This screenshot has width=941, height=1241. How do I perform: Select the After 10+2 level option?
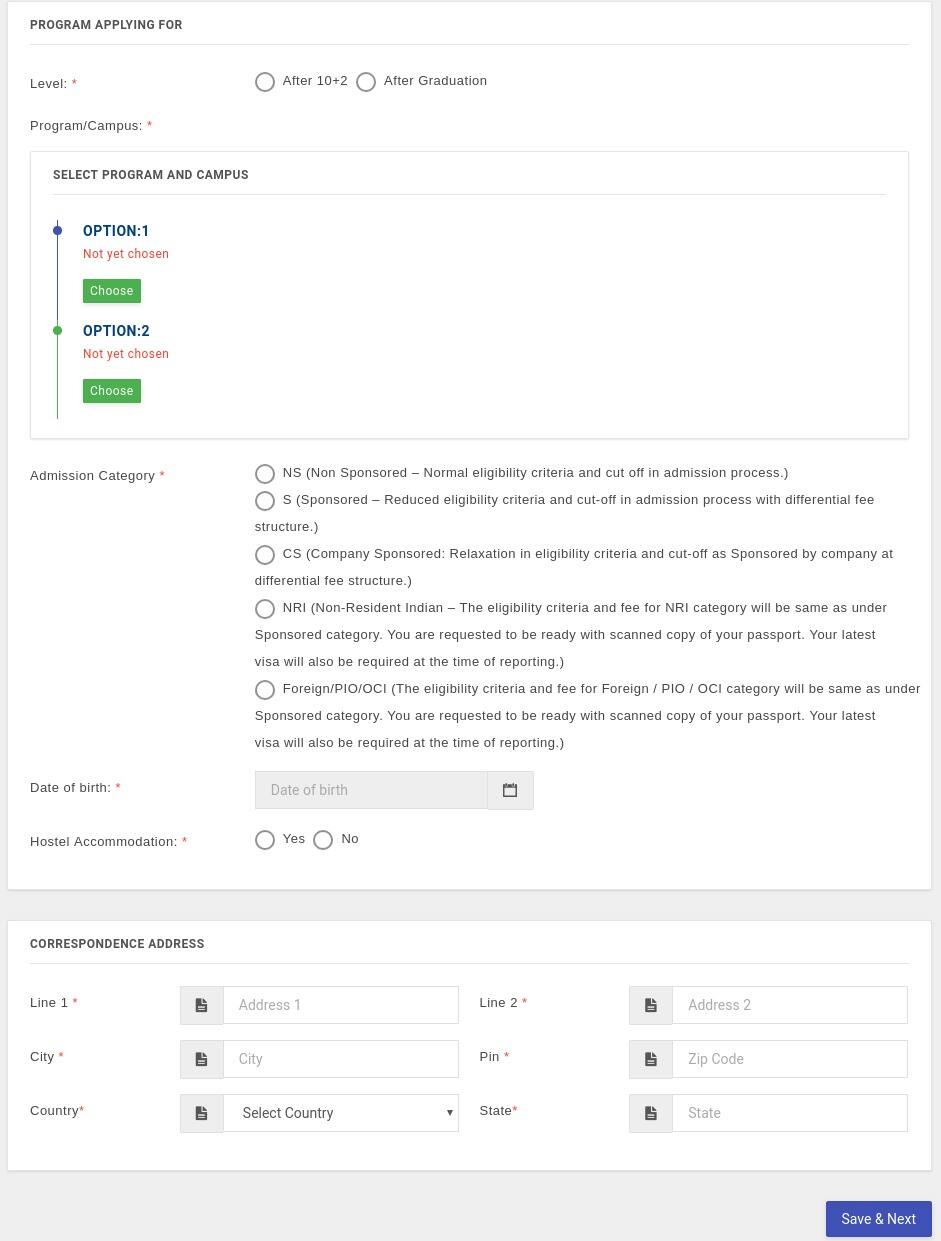[x=265, y=82]
